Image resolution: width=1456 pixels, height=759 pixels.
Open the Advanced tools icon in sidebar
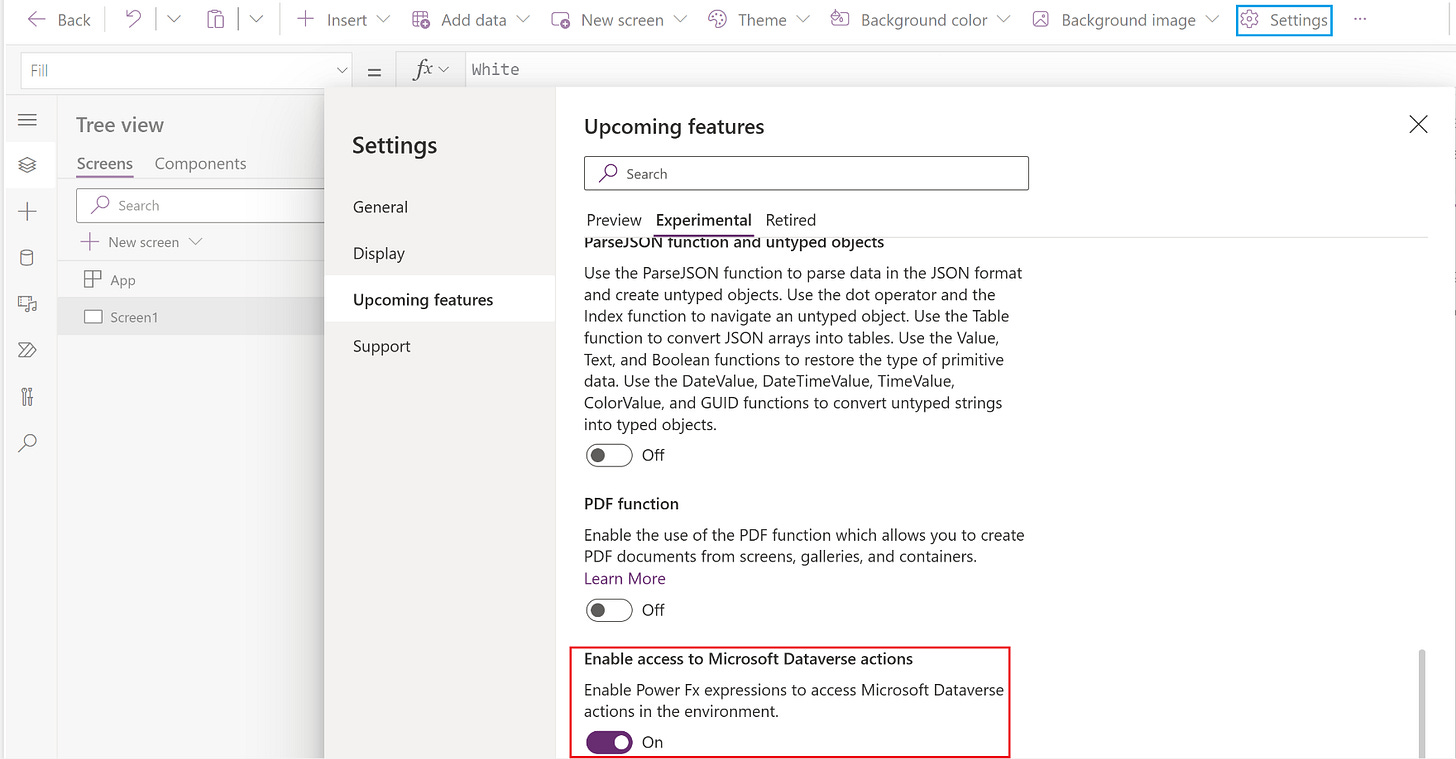[x=28, y=396]
